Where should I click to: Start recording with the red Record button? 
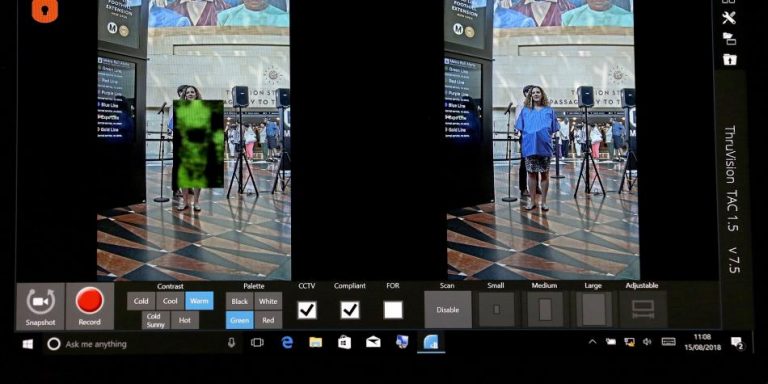(90, 306)
